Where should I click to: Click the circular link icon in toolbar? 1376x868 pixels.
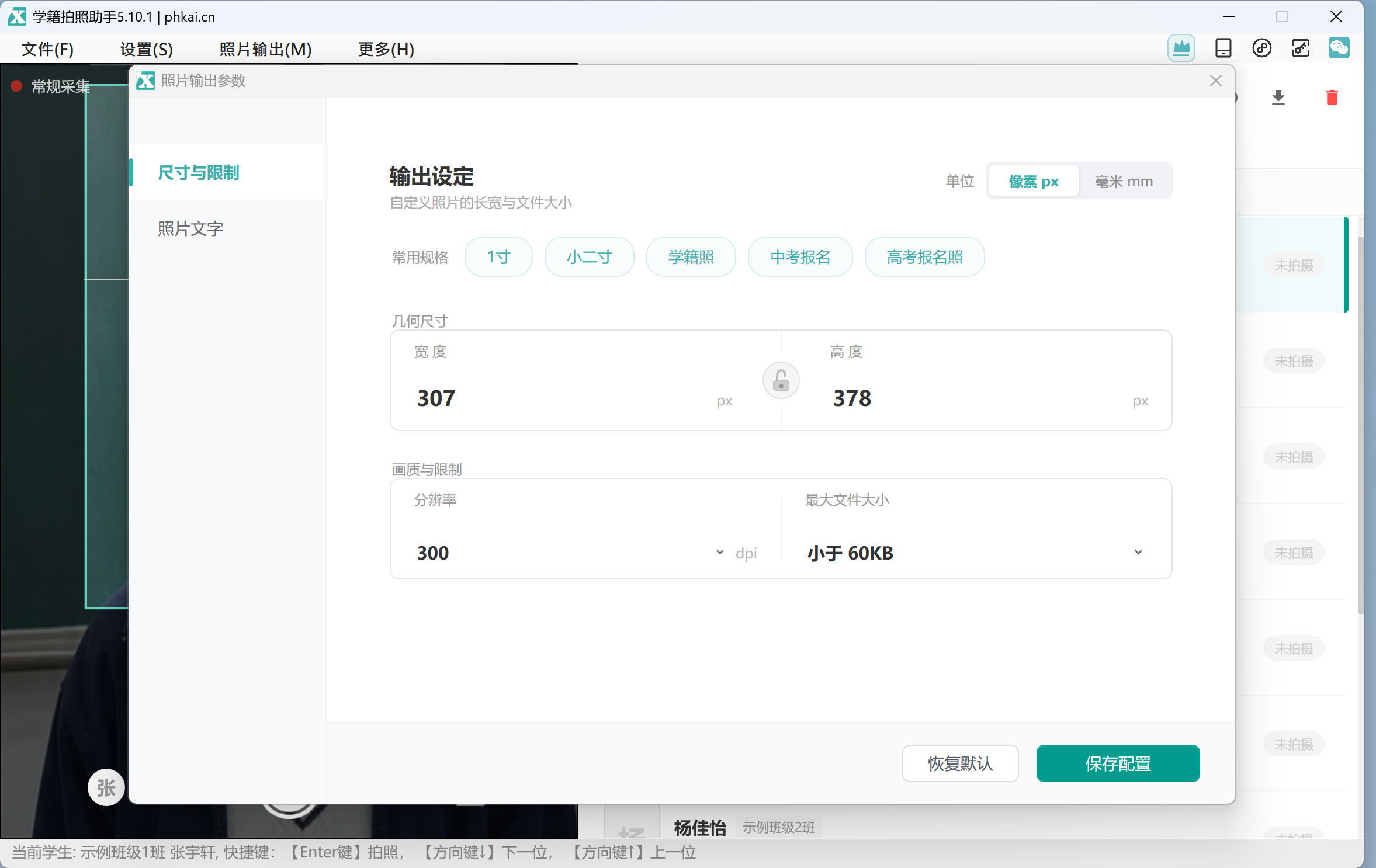click(1262, 48)
